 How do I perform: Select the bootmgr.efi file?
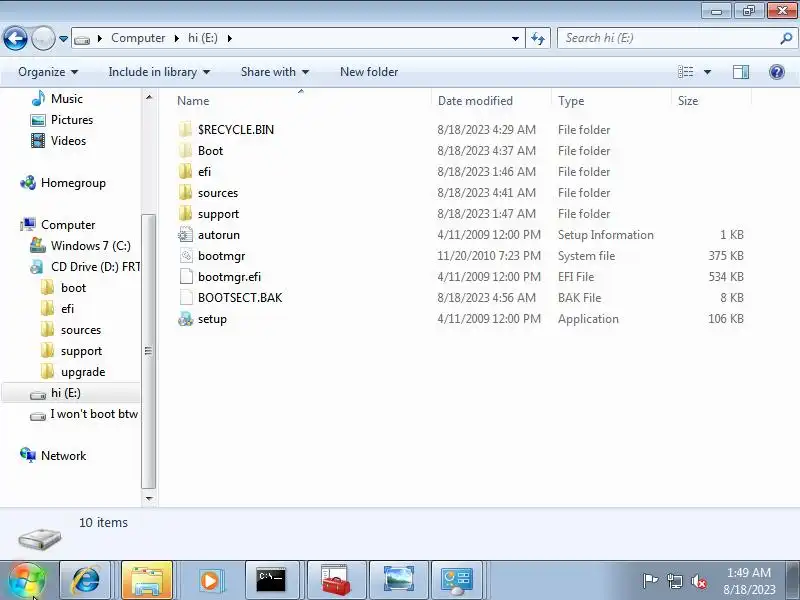(x=229, y=277)
